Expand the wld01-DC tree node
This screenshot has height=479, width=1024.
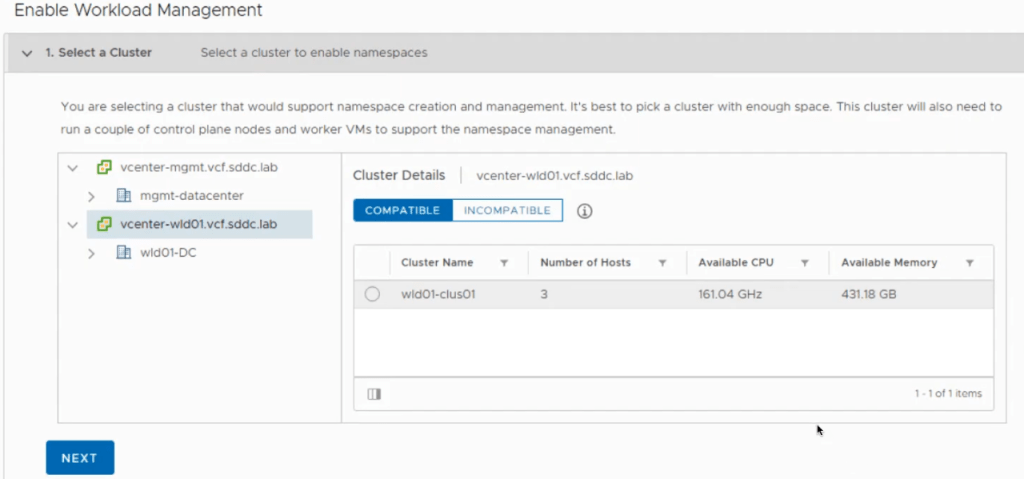[x=91, y=254]
